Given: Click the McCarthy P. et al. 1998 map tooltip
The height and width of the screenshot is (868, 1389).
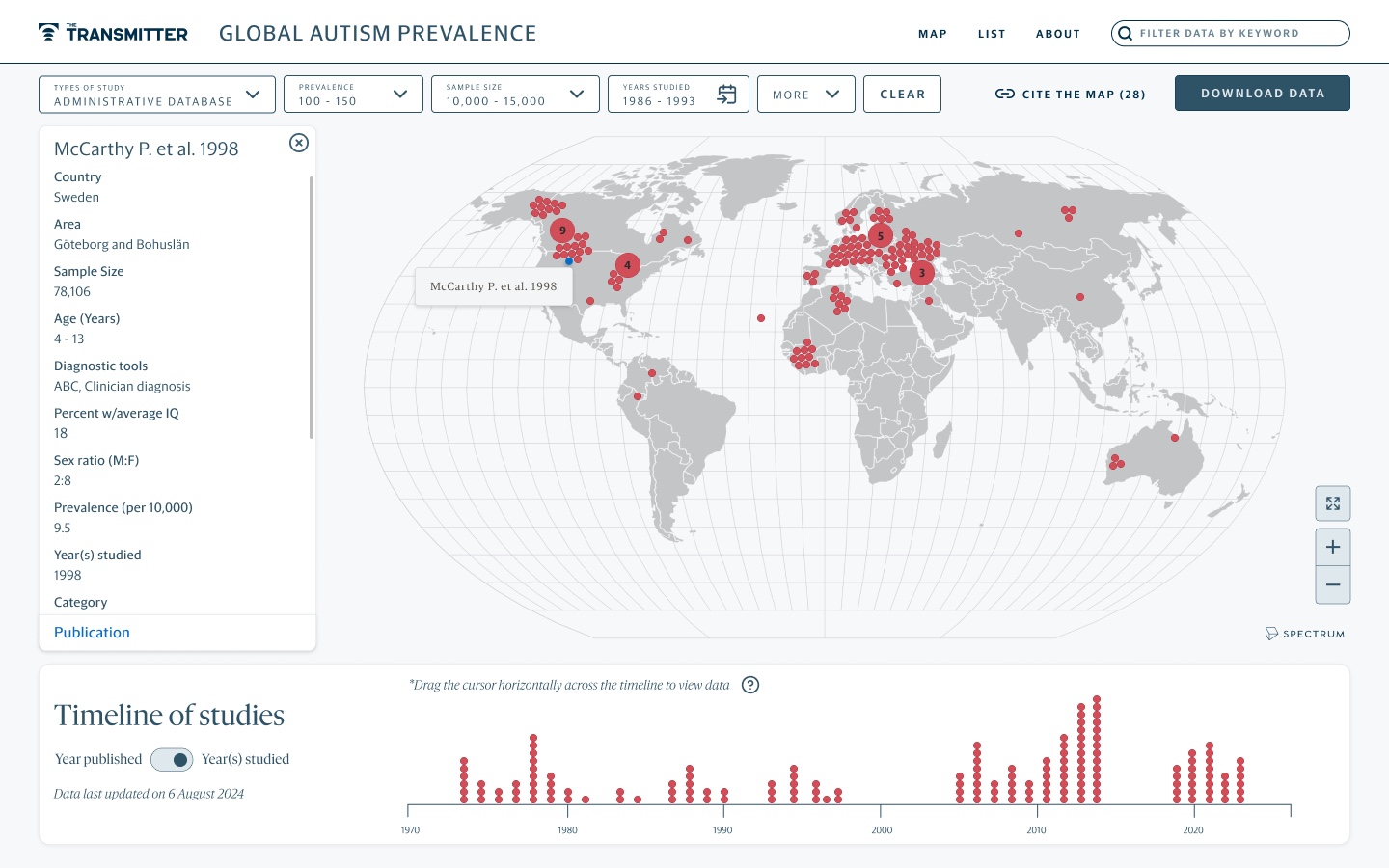Looking at the screenshot, I should tap(493, 286).
